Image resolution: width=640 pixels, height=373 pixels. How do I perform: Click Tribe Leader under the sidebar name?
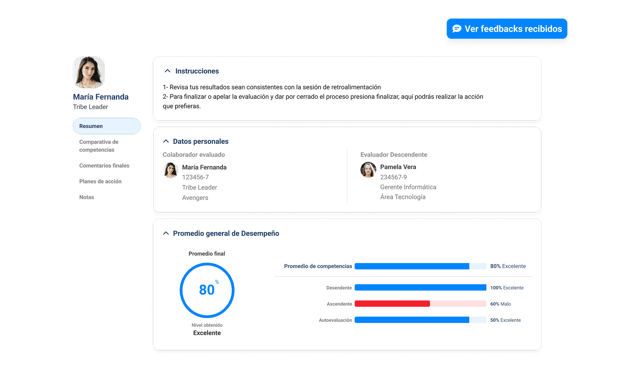click(x=91, y=107)
